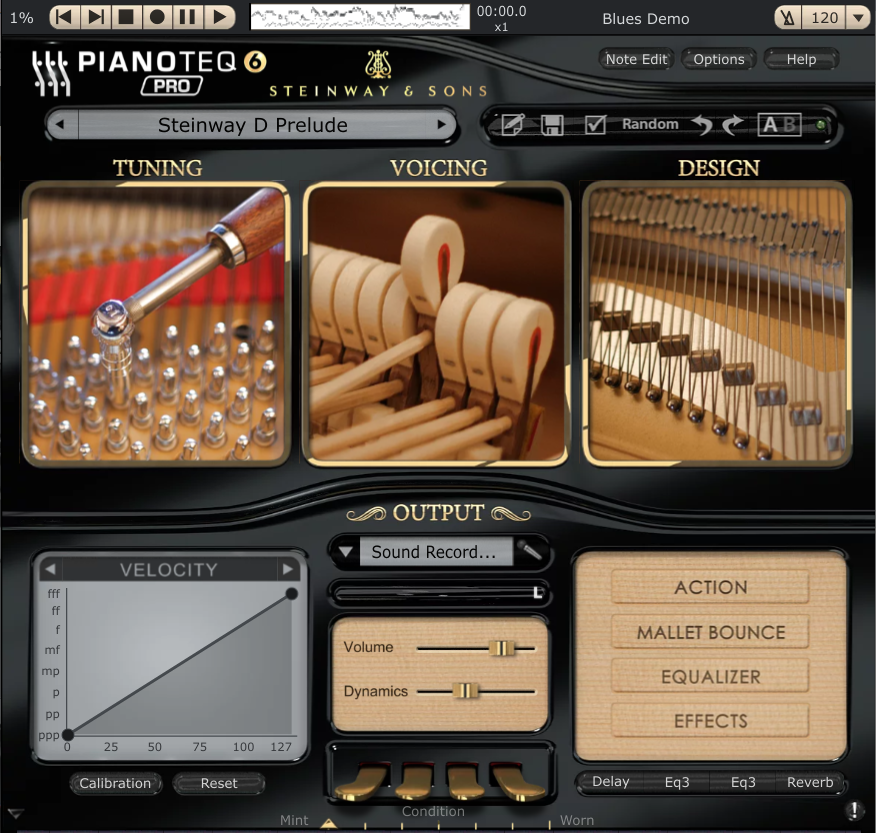
Task: Open the tempo dropdown next to 120
Action: [857, 18]
